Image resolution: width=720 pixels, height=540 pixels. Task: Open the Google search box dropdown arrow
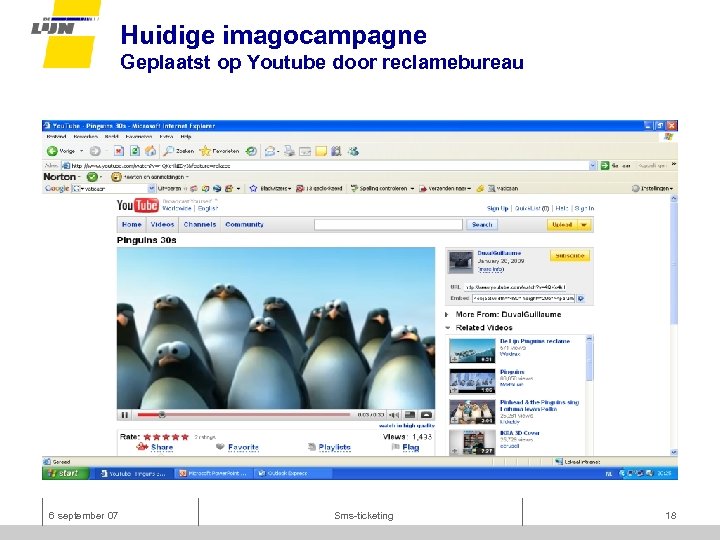click(x=152, y=188)
